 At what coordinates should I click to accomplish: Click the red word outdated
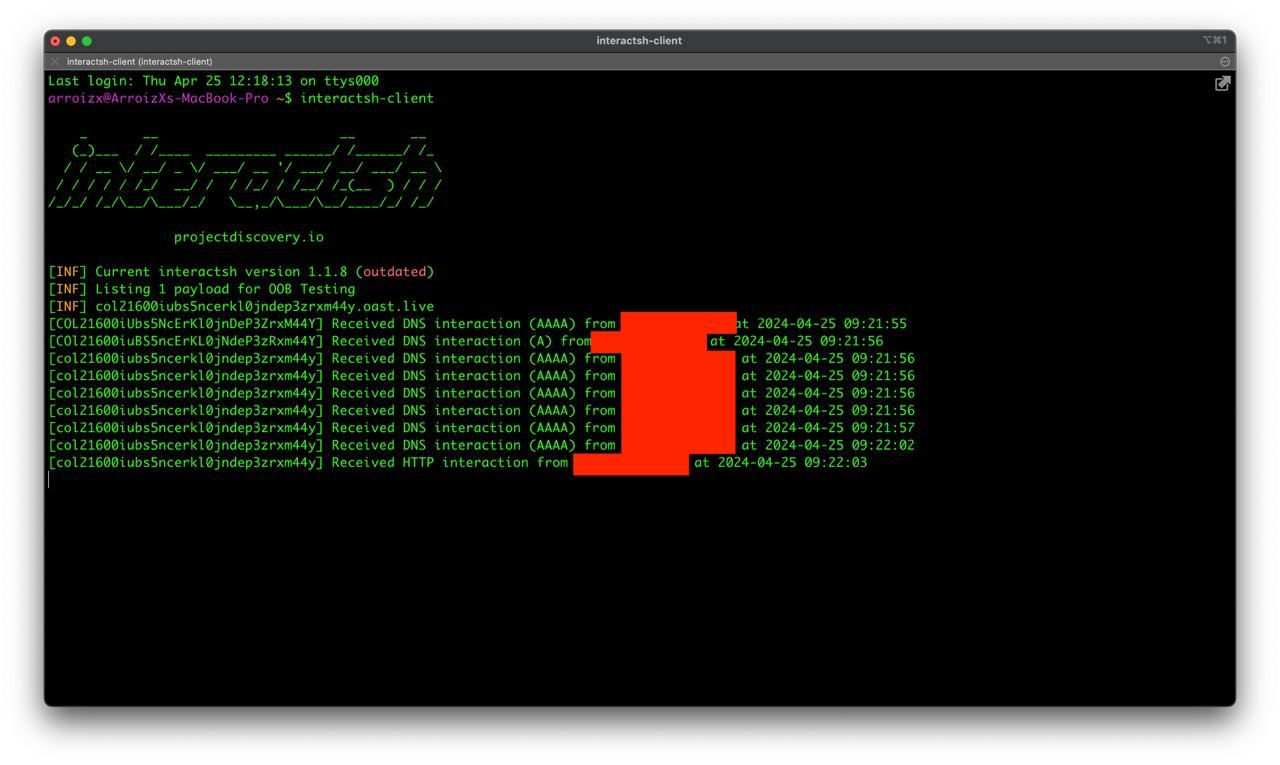coord(394,272)
